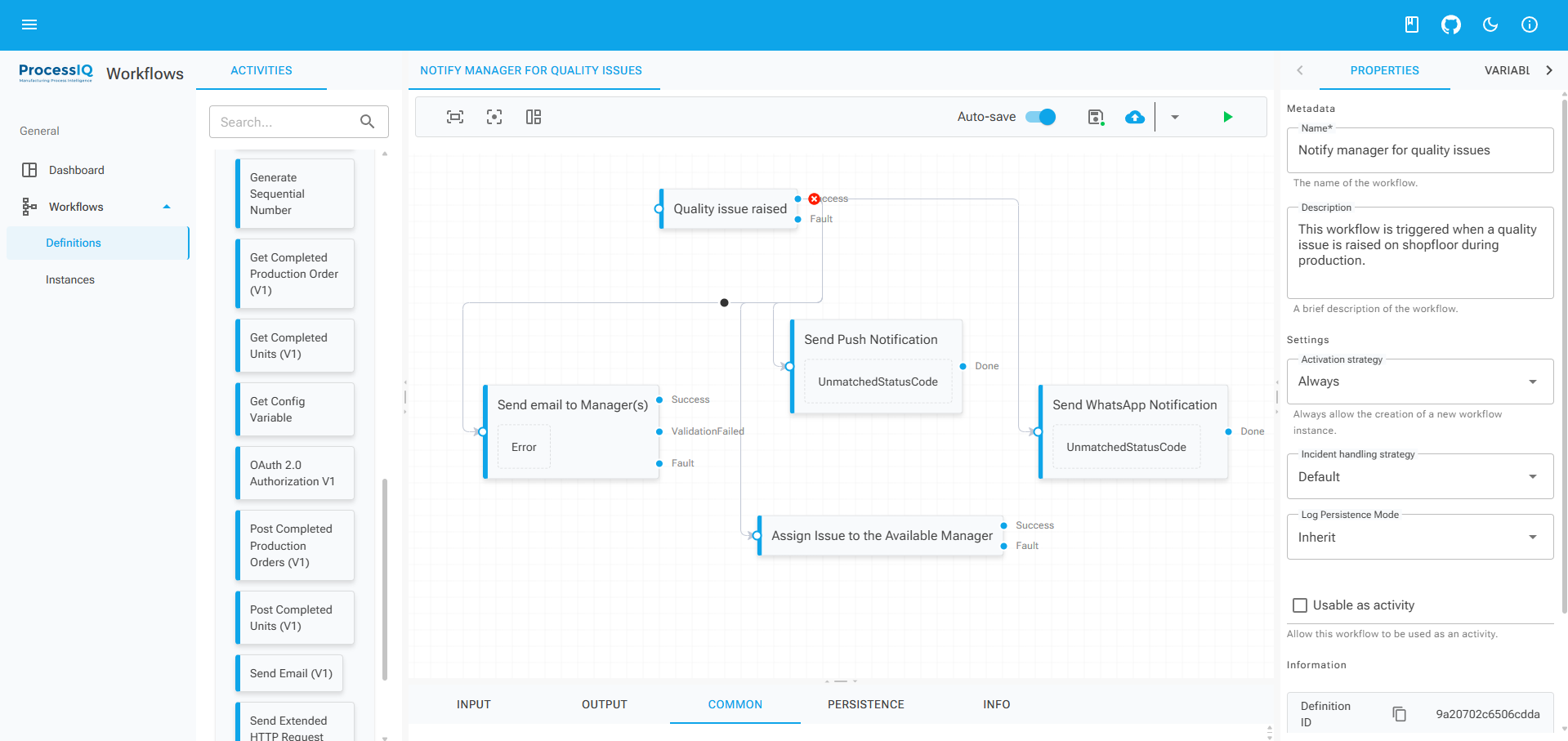Edit the workflow Name field
This screenshot has height=741, width=1568.
(x=1420, y=150)
